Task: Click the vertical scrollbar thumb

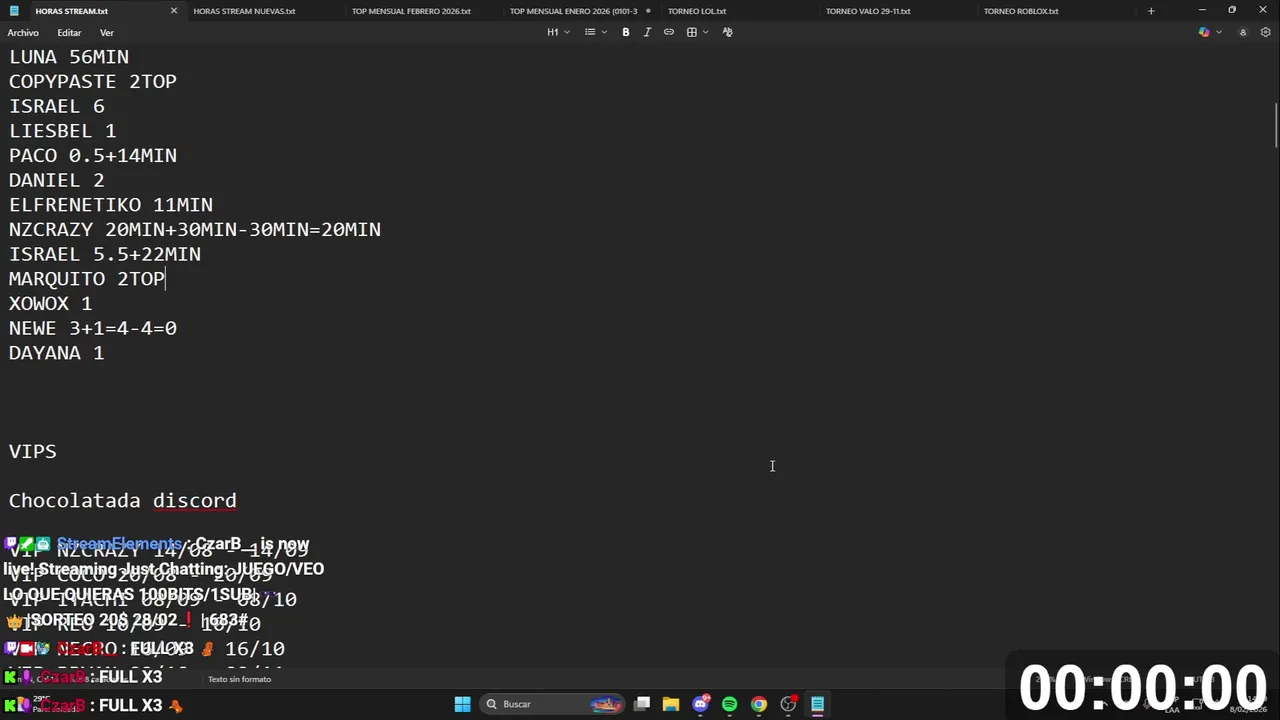Action: coord(1276,127)
